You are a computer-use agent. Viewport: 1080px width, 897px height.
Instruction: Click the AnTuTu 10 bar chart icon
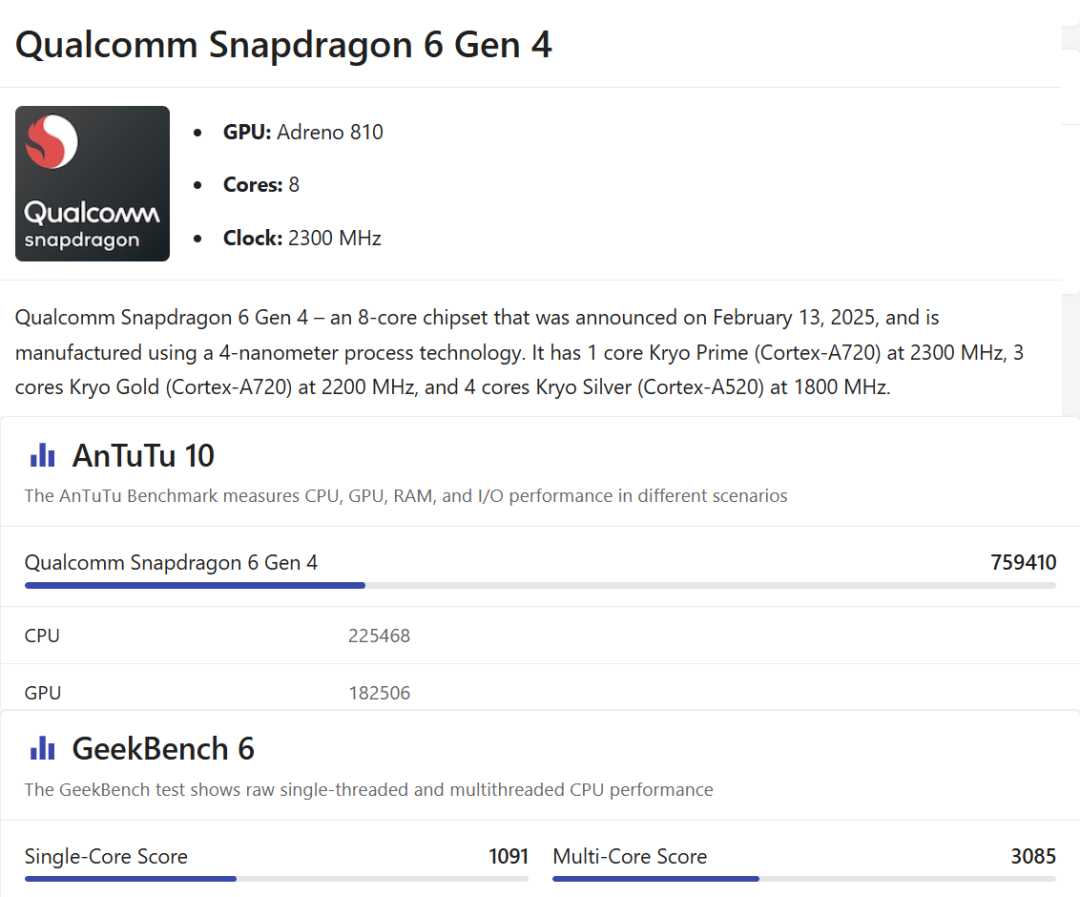pyautogui.click(x=42, y=455)
